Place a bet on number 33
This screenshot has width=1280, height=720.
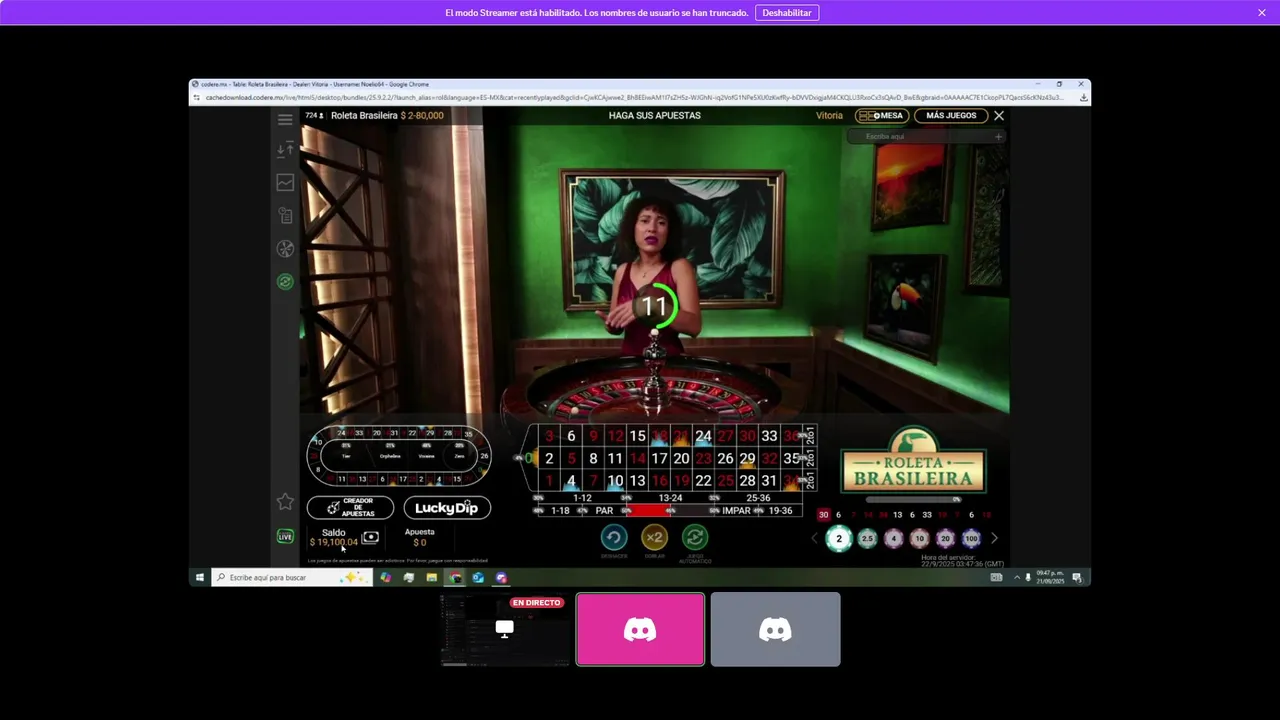click(769, 436)
